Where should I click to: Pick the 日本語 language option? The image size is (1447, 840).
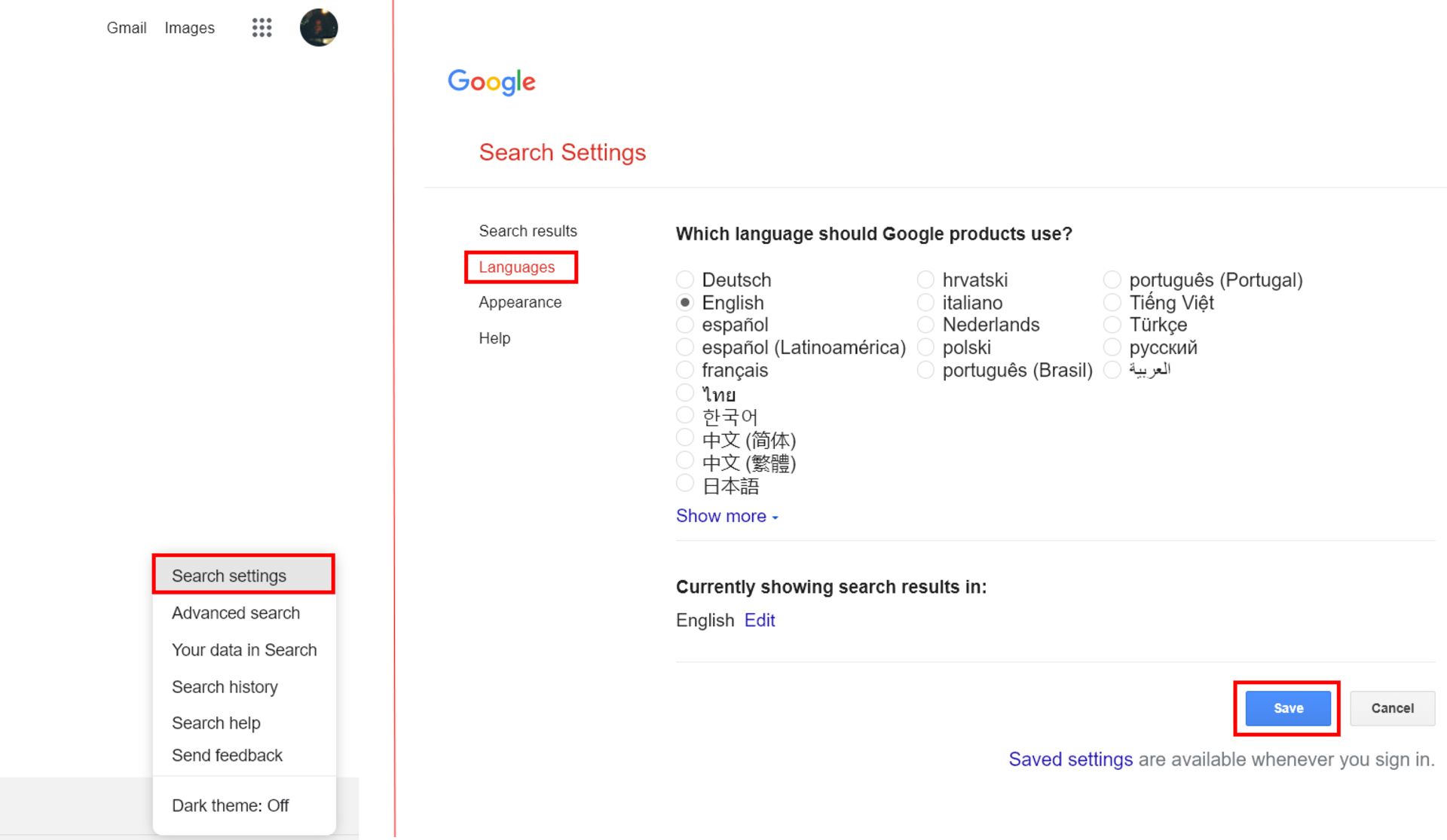[685, 484]
